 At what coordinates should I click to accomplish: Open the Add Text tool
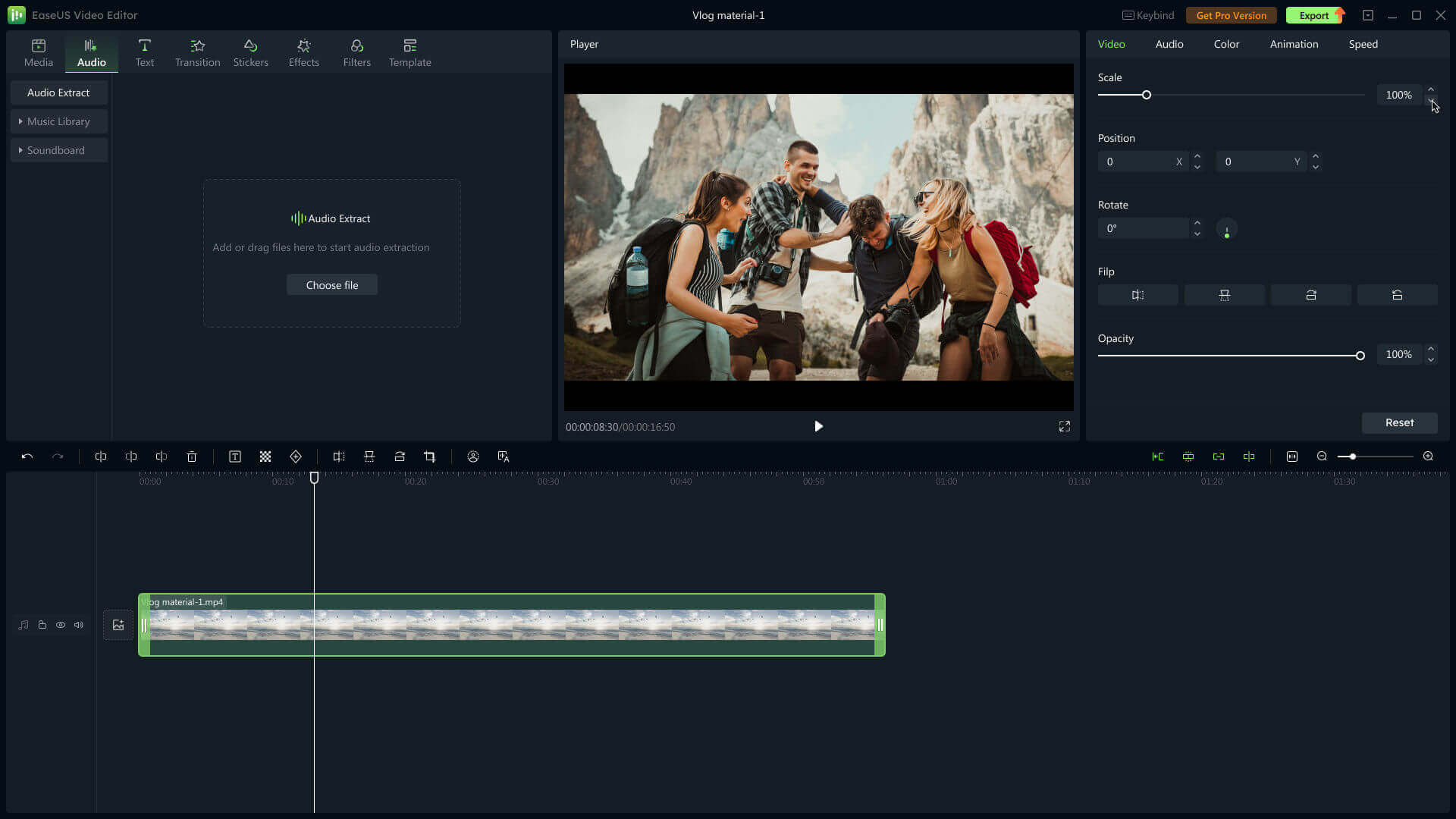(x=234, y=457)
